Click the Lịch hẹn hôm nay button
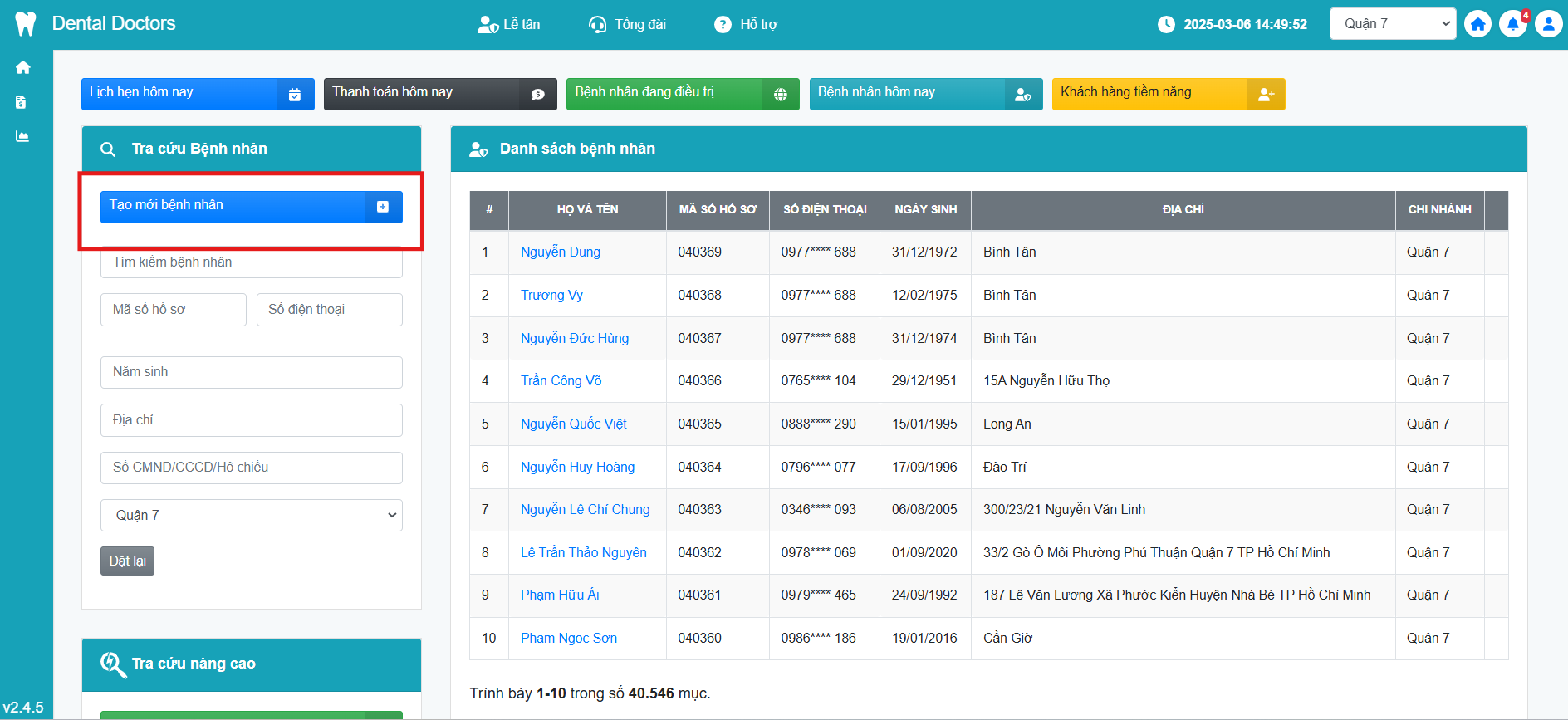Screen dimensions: 1568x720 point(197,94)
